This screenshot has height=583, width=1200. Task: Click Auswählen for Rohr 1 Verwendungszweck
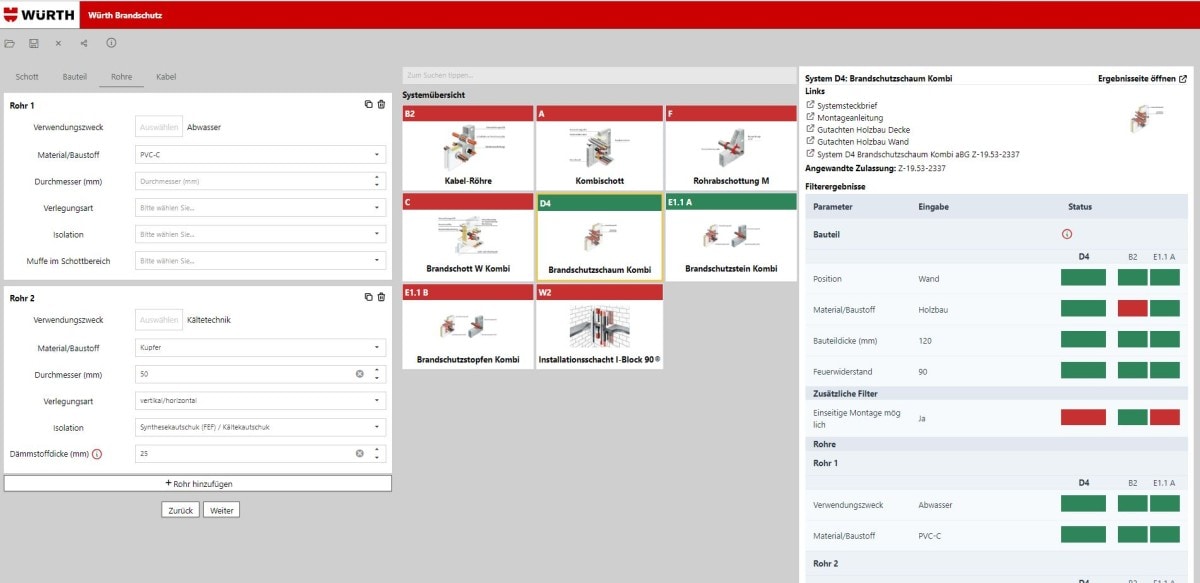pyautogui.click(x=159, y=127)
